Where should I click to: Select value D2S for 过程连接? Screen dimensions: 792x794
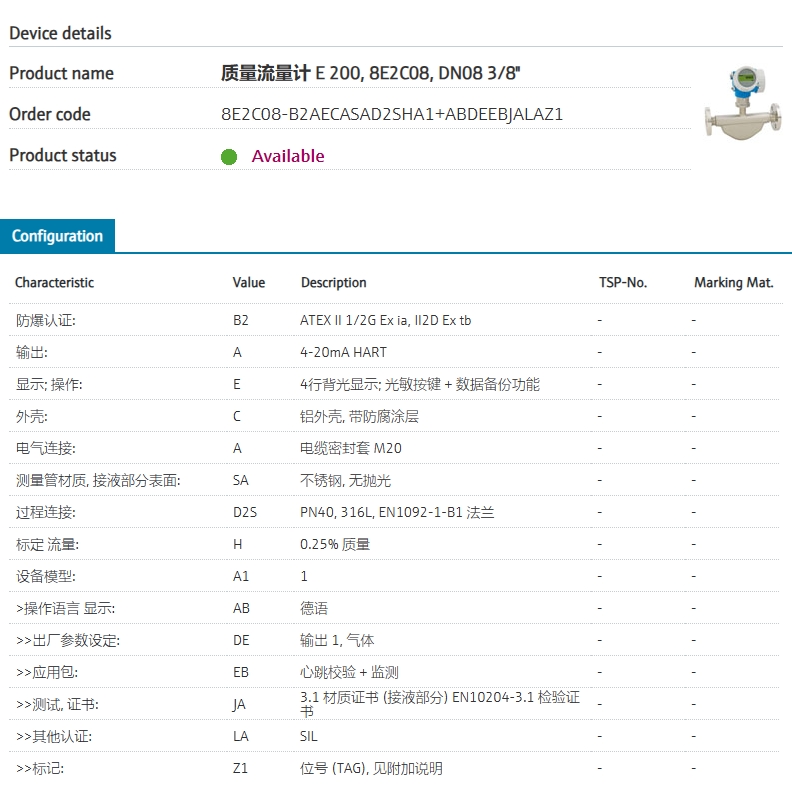click(245, 512)
